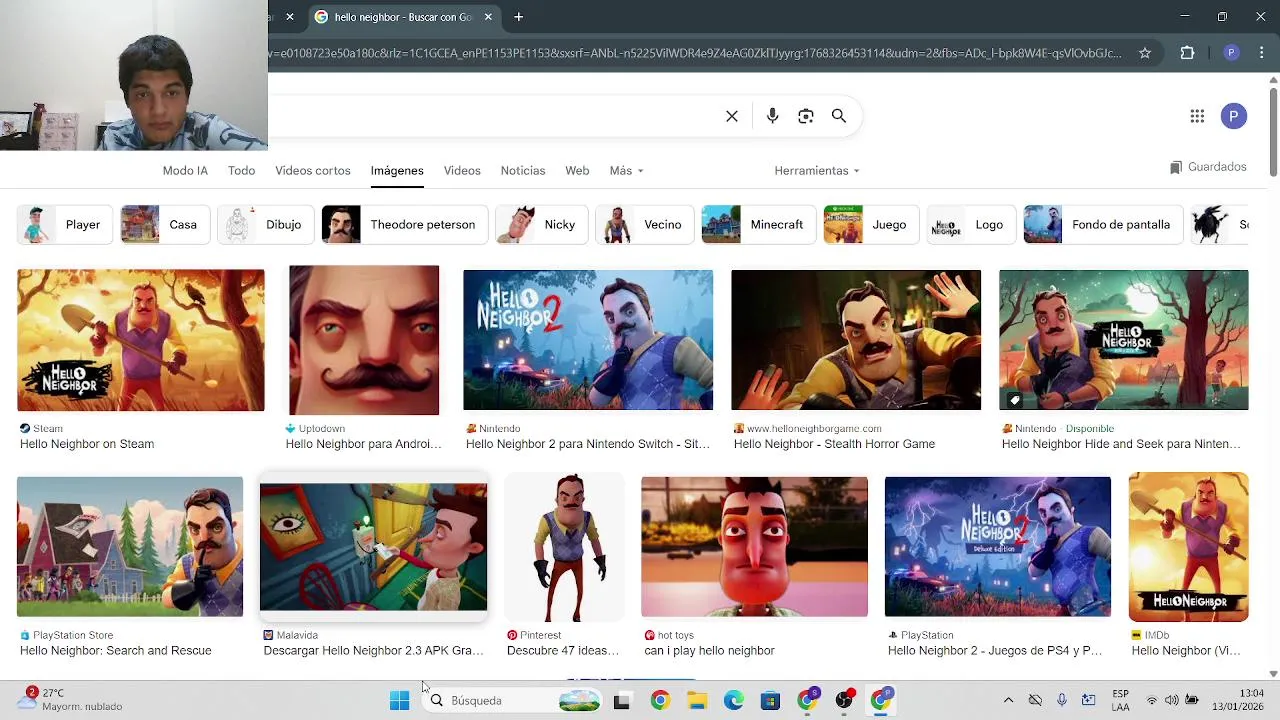Image resolution: width=1280 pixels, height=720 pixels.
Task: Open the Videos cortos tab
Action: pos(313,170)
